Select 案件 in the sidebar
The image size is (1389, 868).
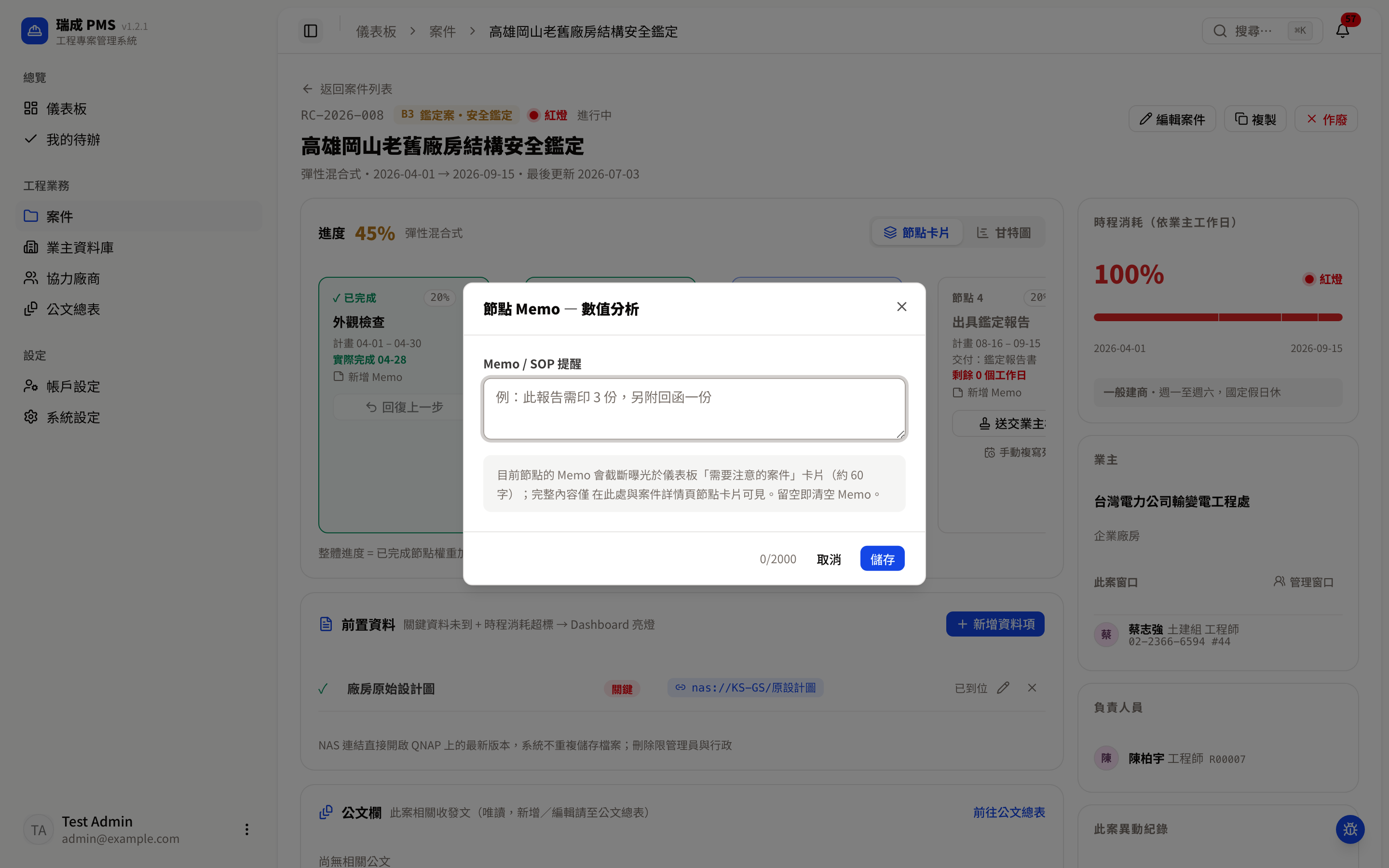coord(139,217)
